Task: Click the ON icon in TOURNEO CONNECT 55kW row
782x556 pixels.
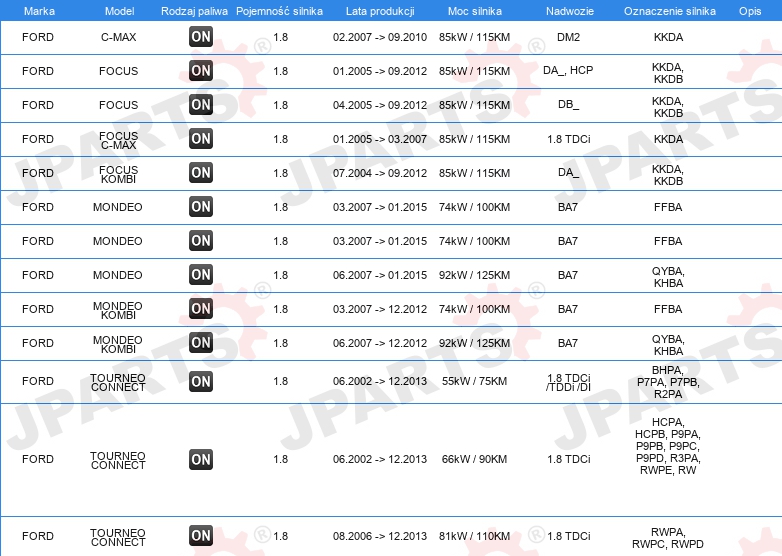Action: (201, 381)
